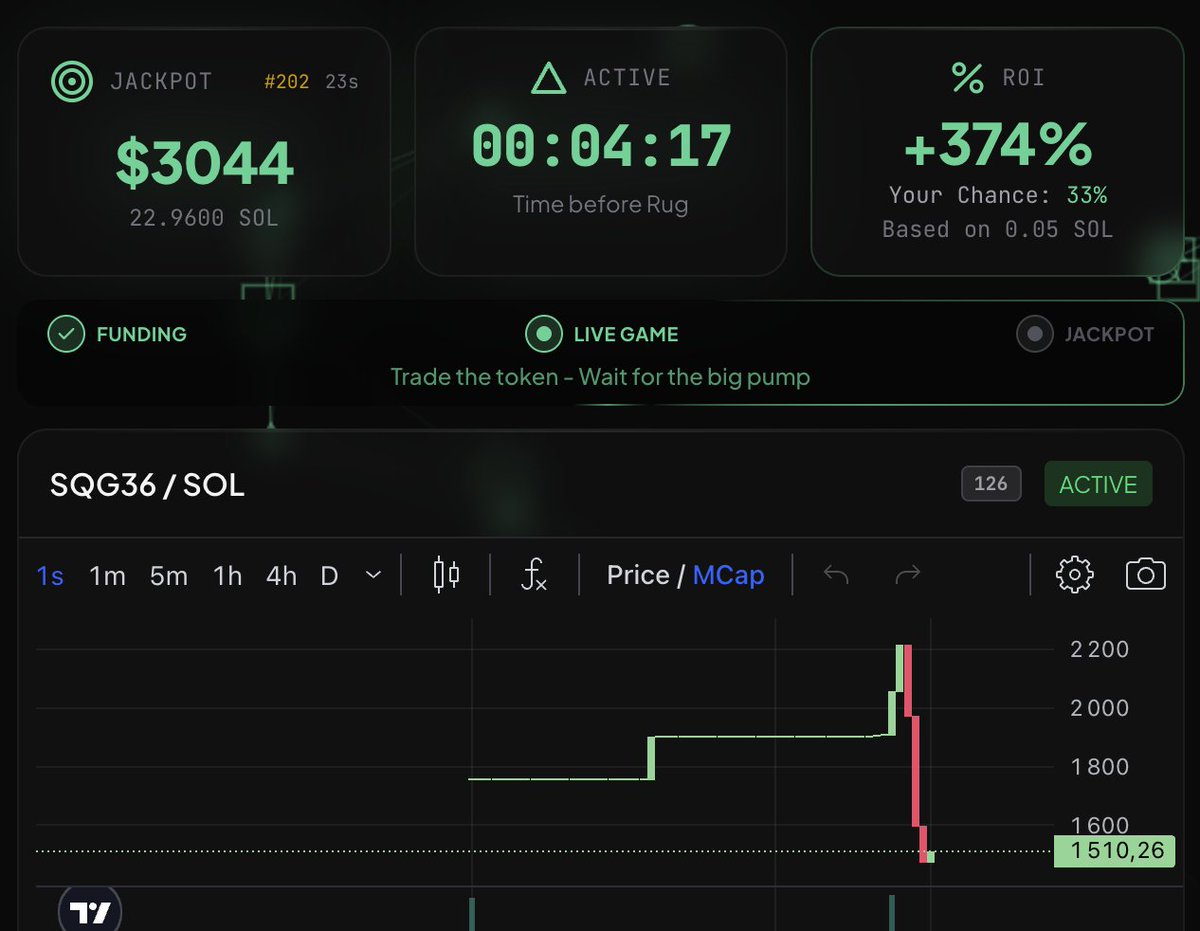Click the 22.9600 SOL value
Image resolution: width=1200 pixels, height=931 pixels.
coord(204,217)
